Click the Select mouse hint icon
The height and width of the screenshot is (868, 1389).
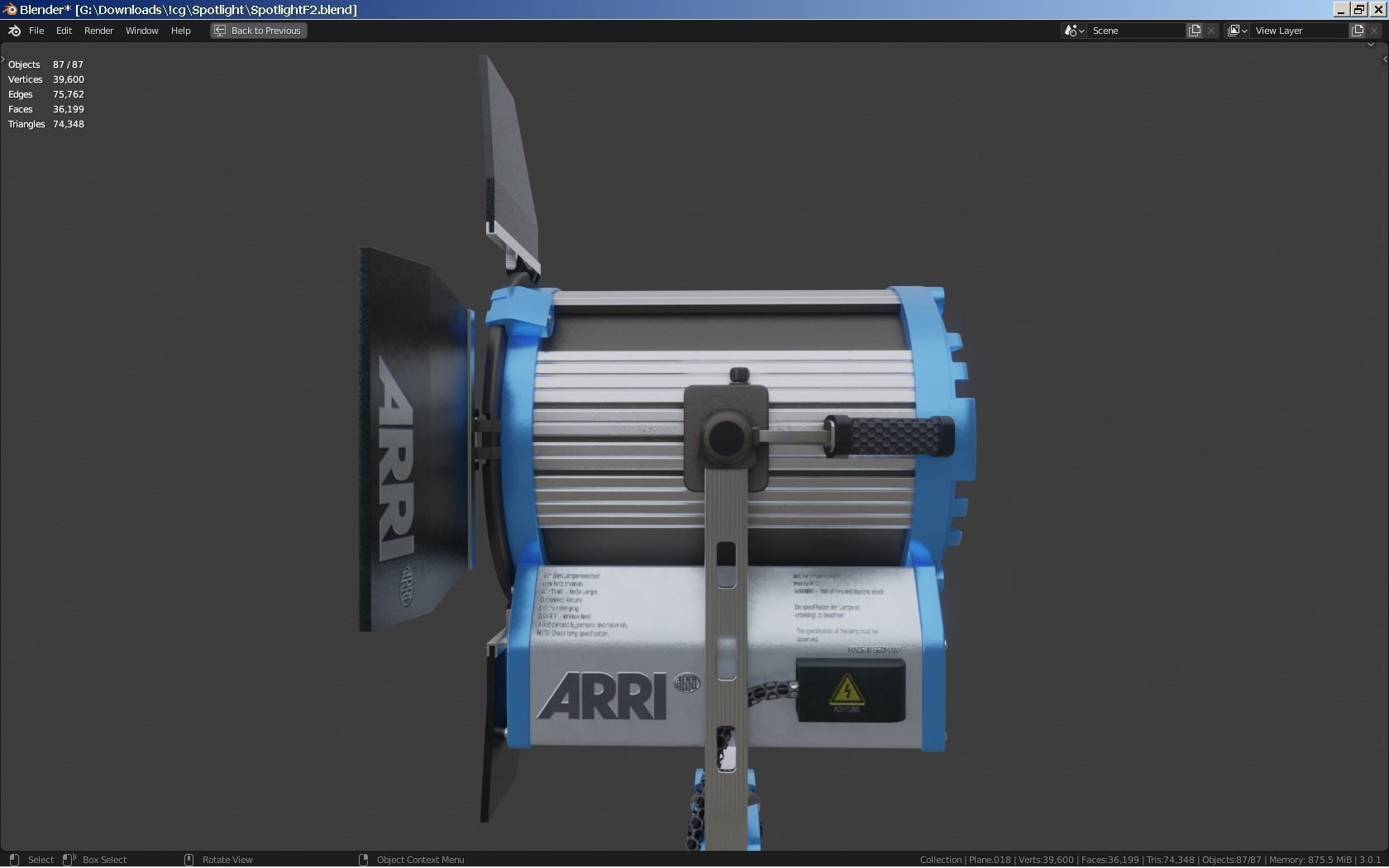pyautogui.click(x=14, y=860)
